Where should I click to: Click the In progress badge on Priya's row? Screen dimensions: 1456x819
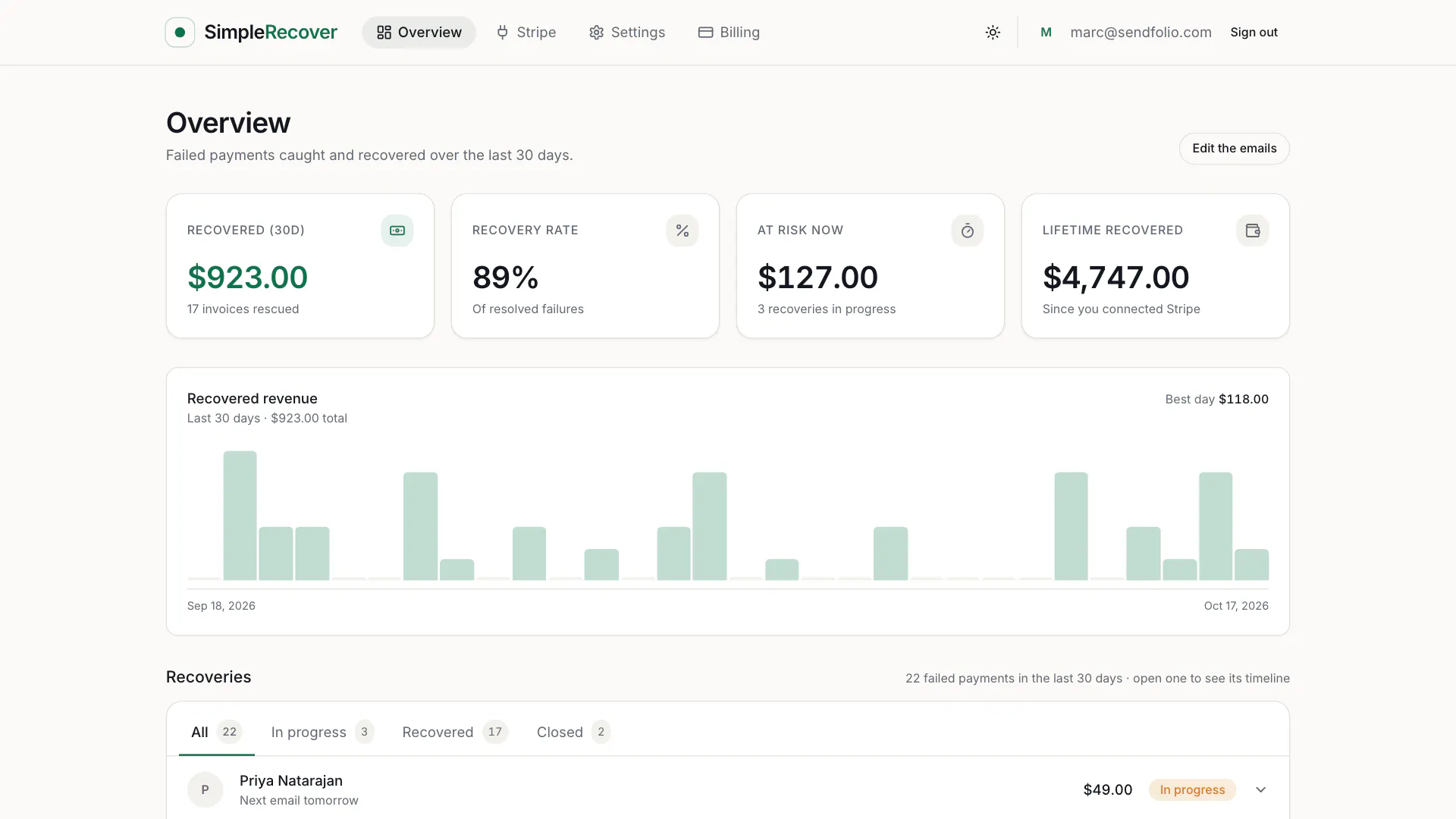1192,789
